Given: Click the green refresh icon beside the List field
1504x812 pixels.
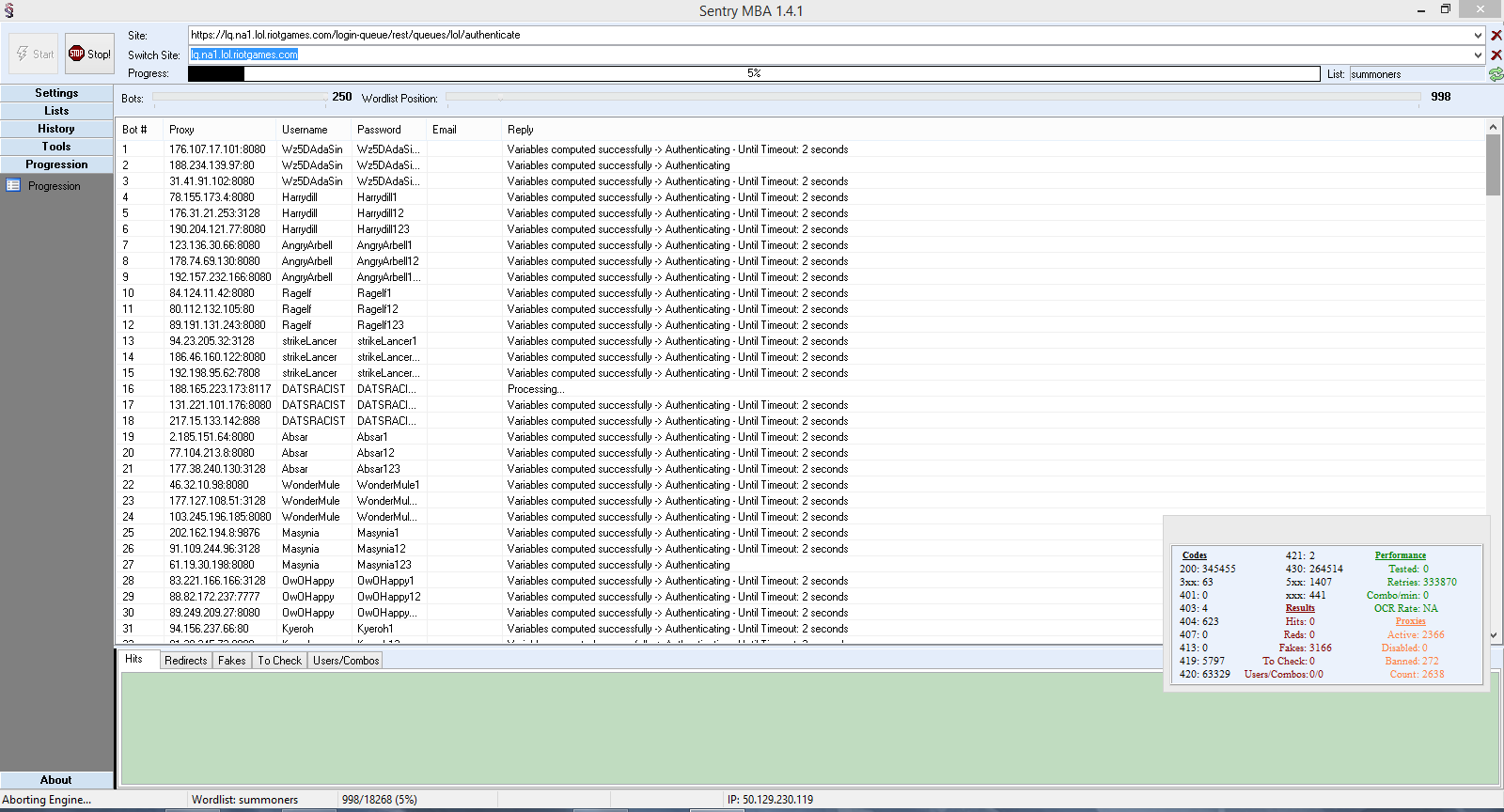Looking at the screenshot, I should point(1496,73).
